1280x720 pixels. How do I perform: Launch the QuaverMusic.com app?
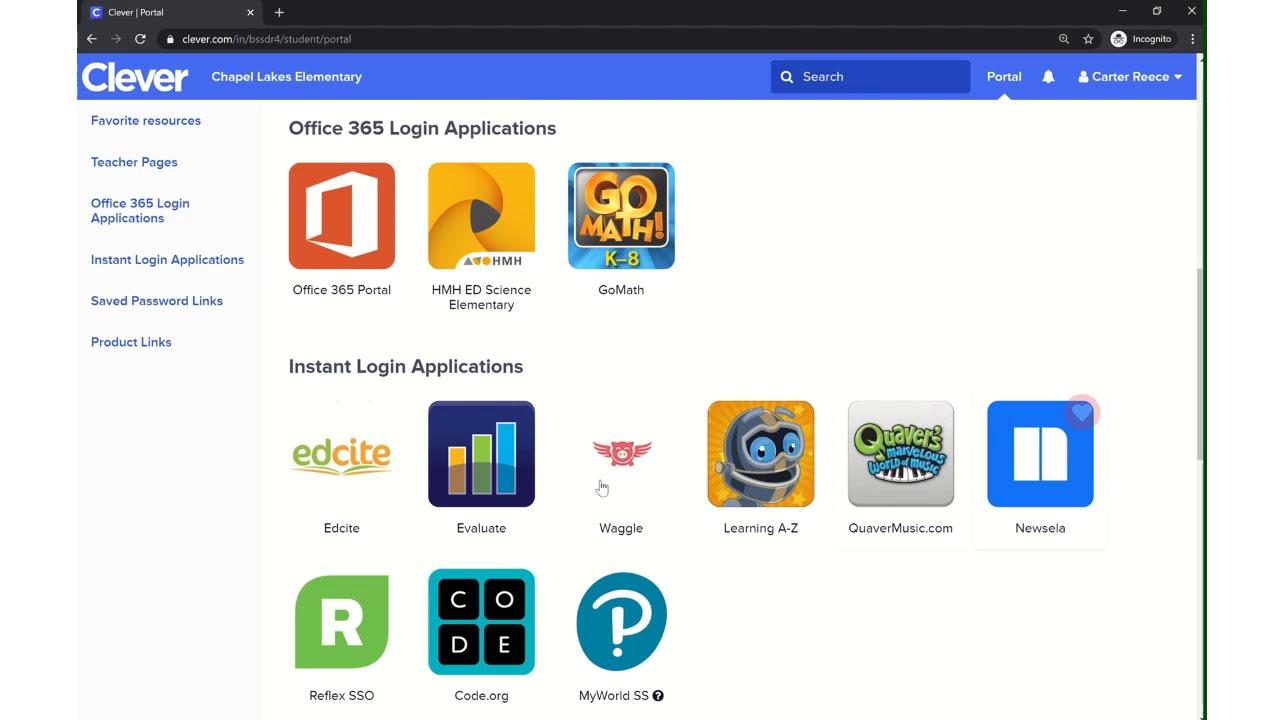point(900,454)
